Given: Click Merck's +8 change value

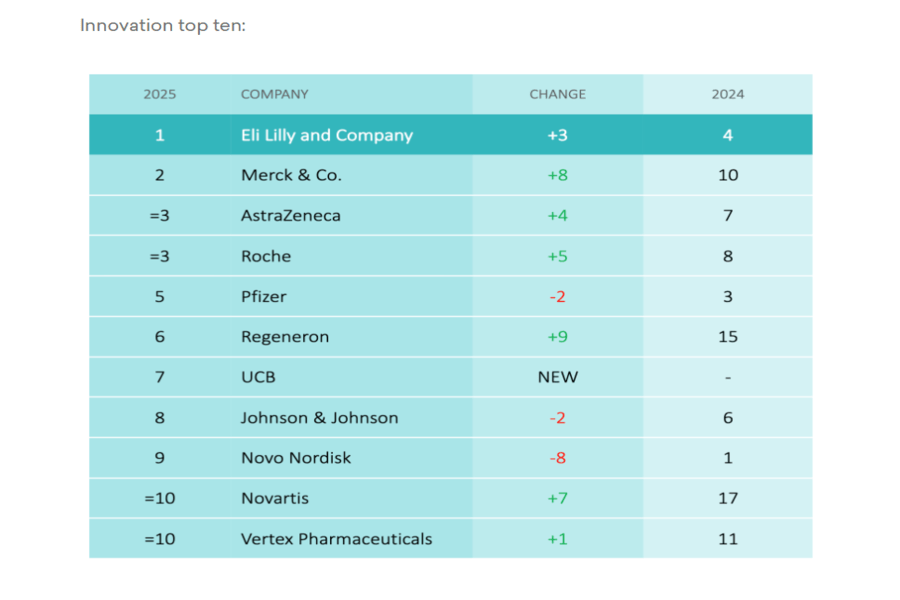Looking at the screenshot, I should [x=557, y=175].
